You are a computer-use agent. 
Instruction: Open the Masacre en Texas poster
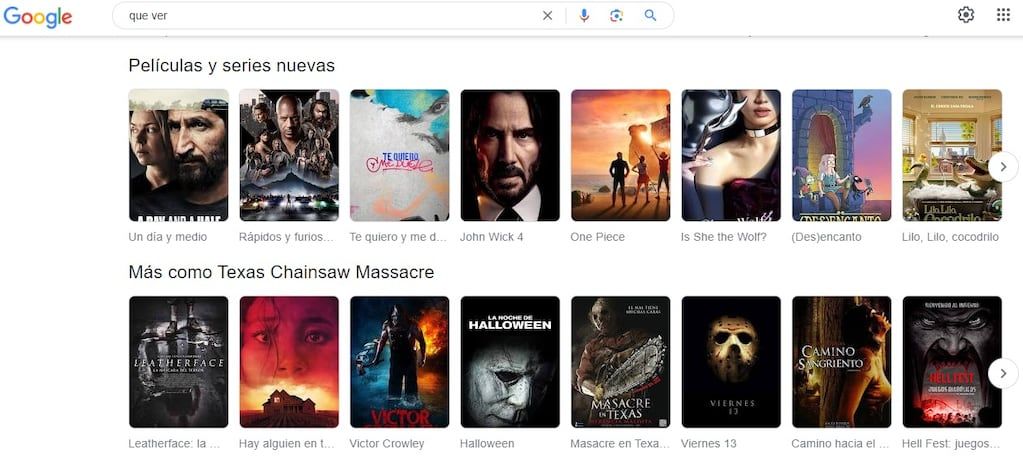620,362
